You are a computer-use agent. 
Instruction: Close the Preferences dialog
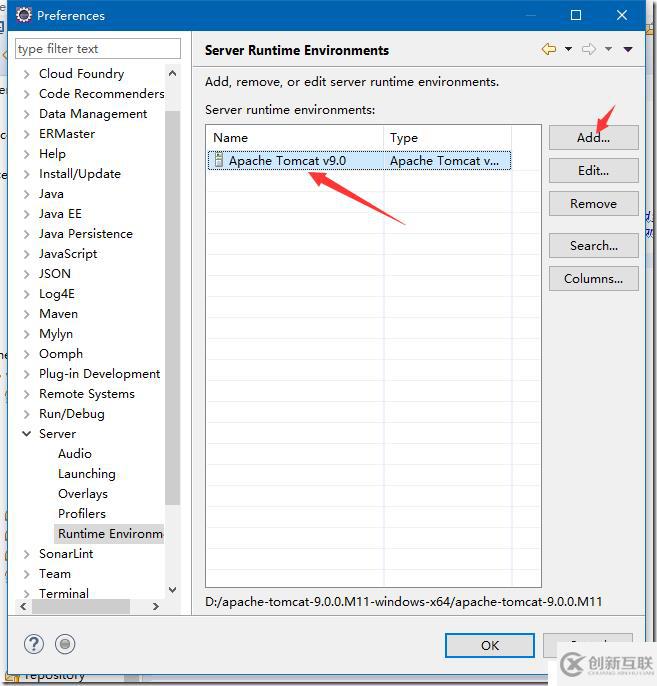point(622,15)
